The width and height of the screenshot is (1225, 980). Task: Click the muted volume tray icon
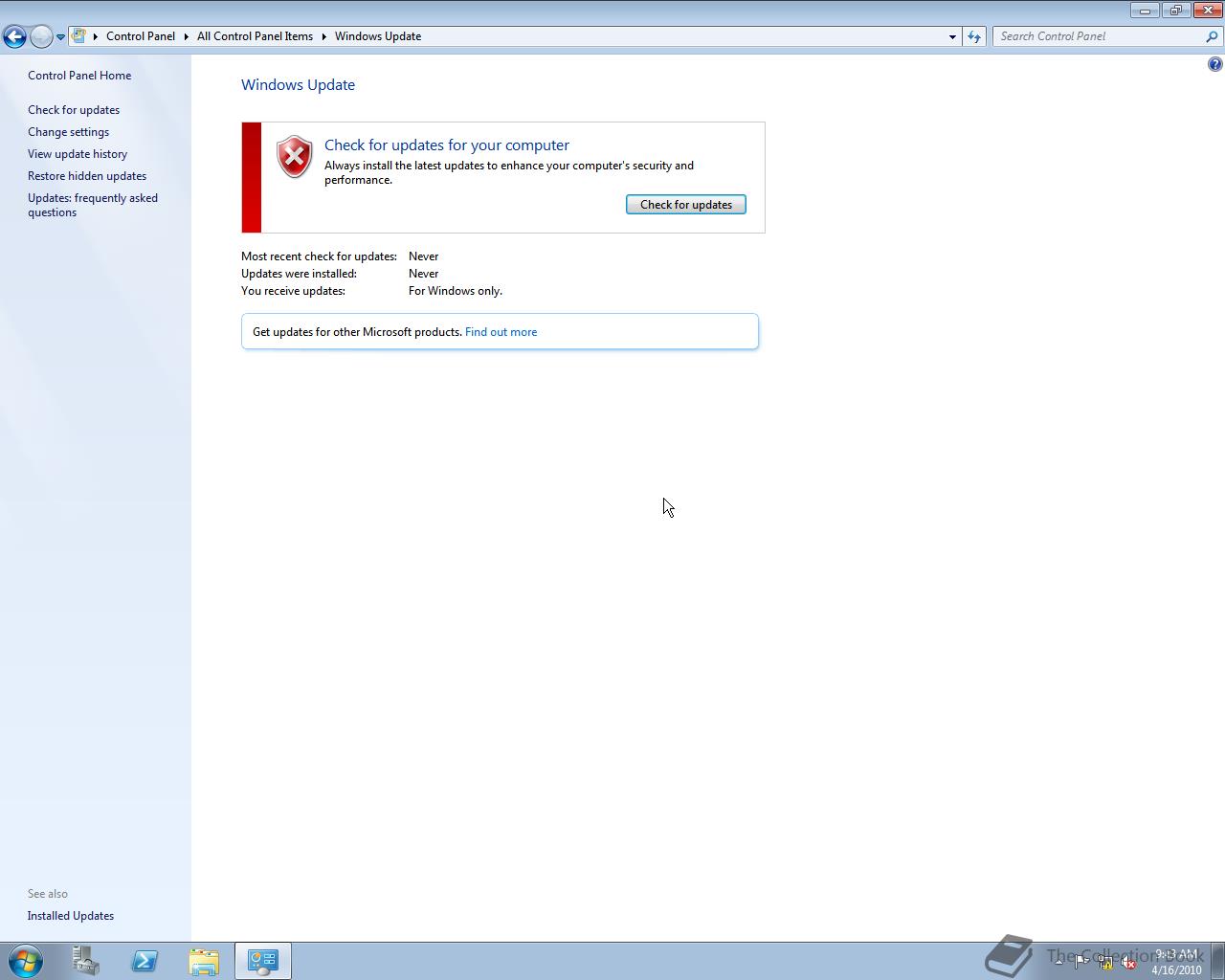coord(1129,963)
